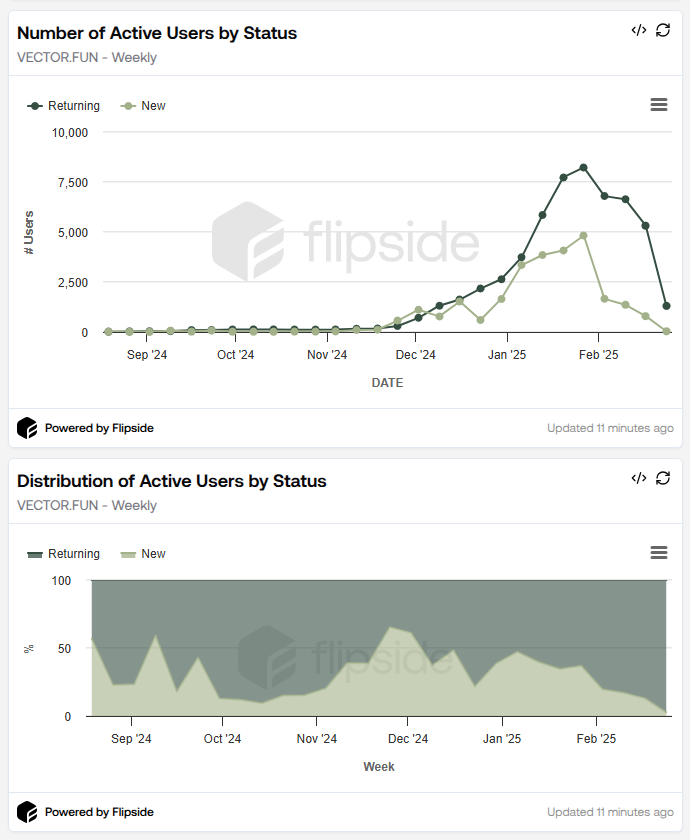Click the peak New users data point
Viewport: 690px width, 840px height.
(x=584, y=236)
